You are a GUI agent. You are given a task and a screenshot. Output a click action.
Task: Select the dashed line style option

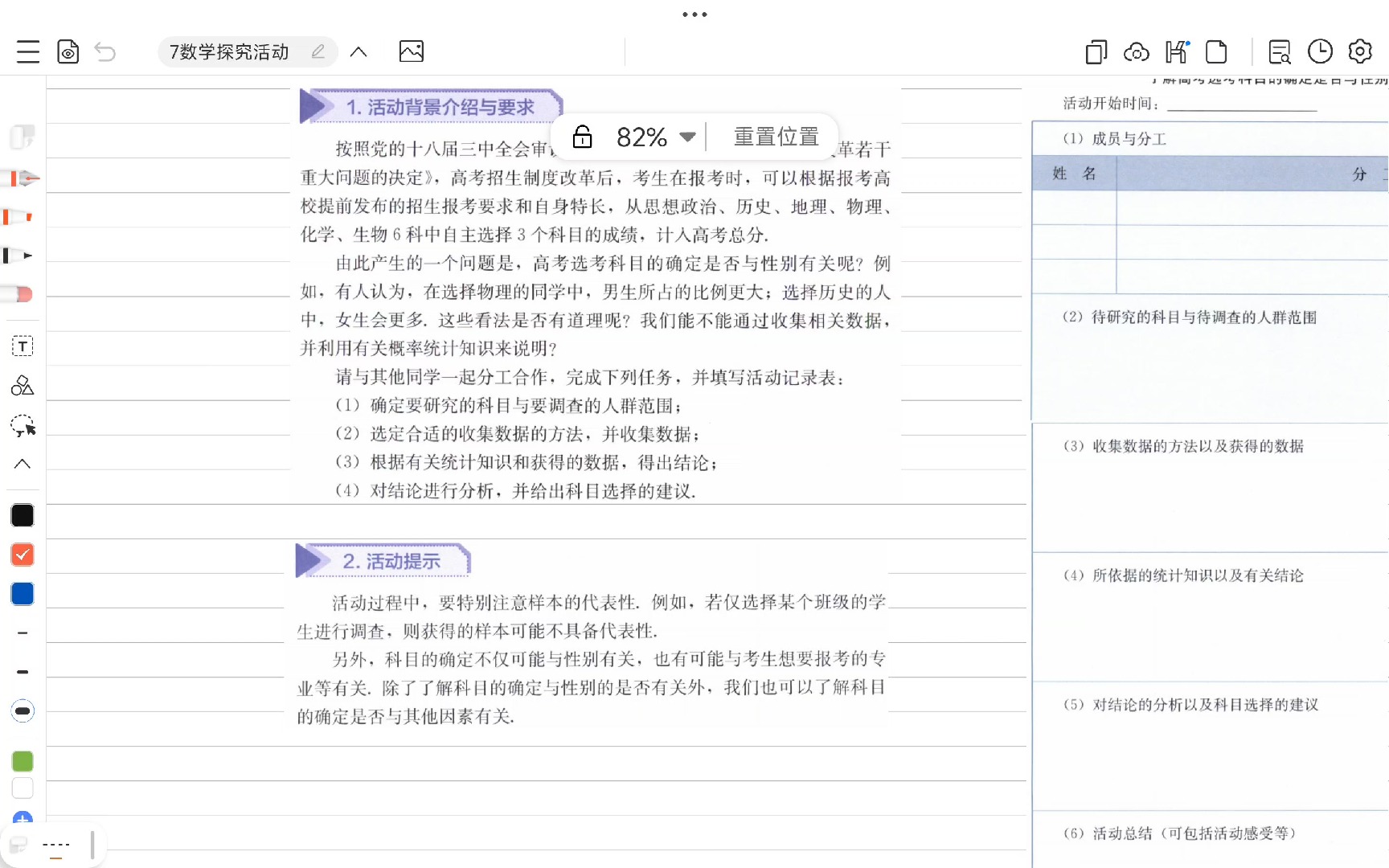coord(56,845)
